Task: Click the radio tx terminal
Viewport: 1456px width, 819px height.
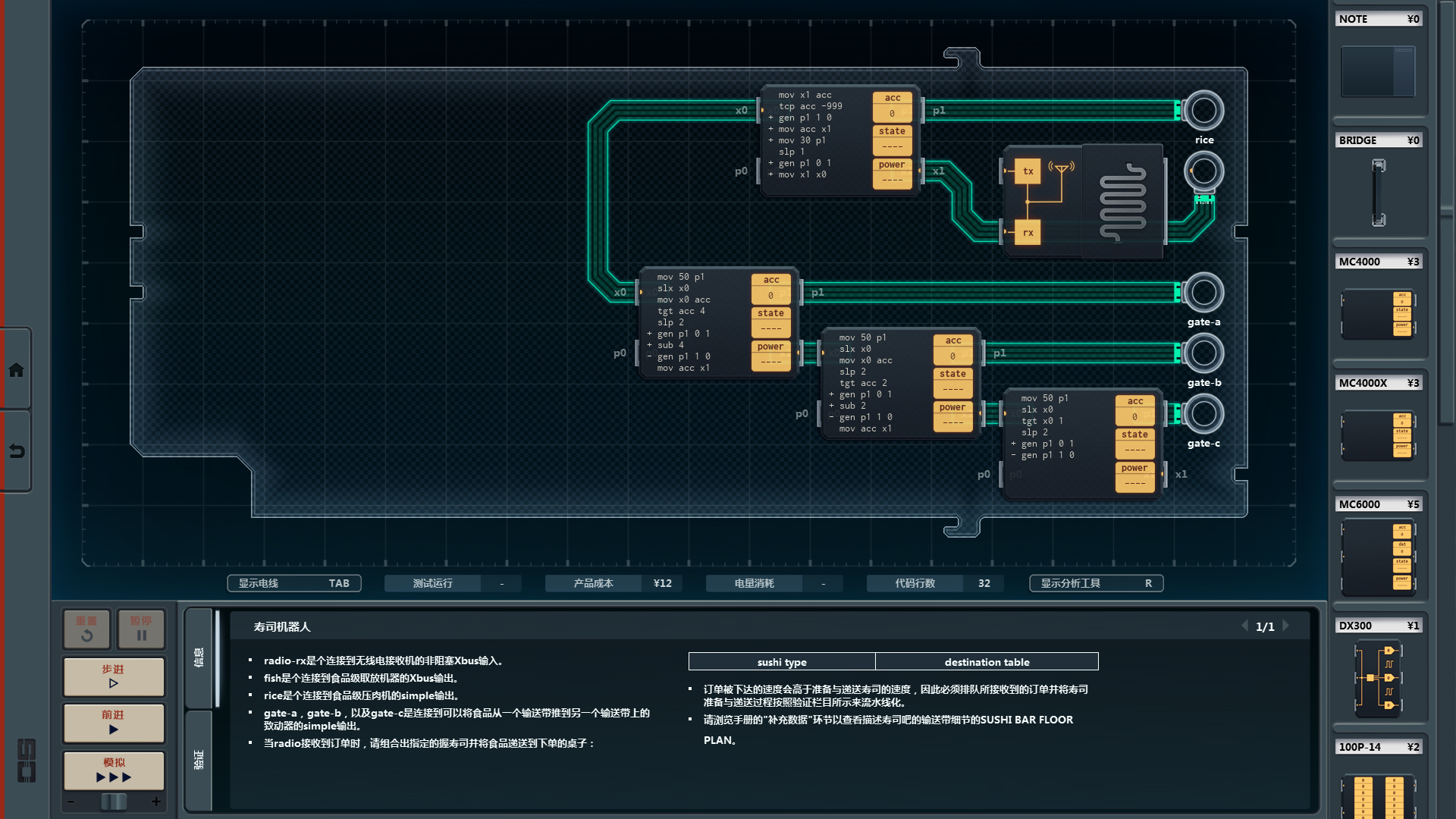Action: [1028, 171]
